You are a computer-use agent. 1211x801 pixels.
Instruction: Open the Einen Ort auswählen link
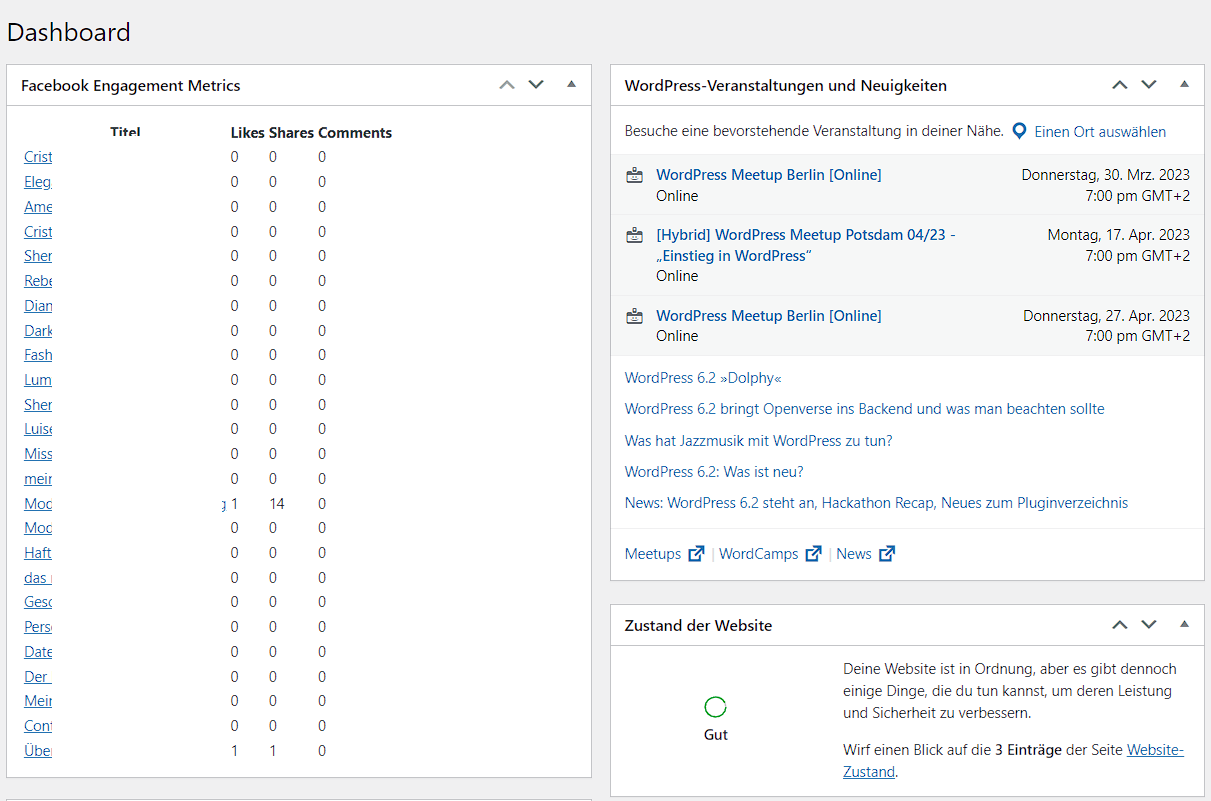point(1096,131)
